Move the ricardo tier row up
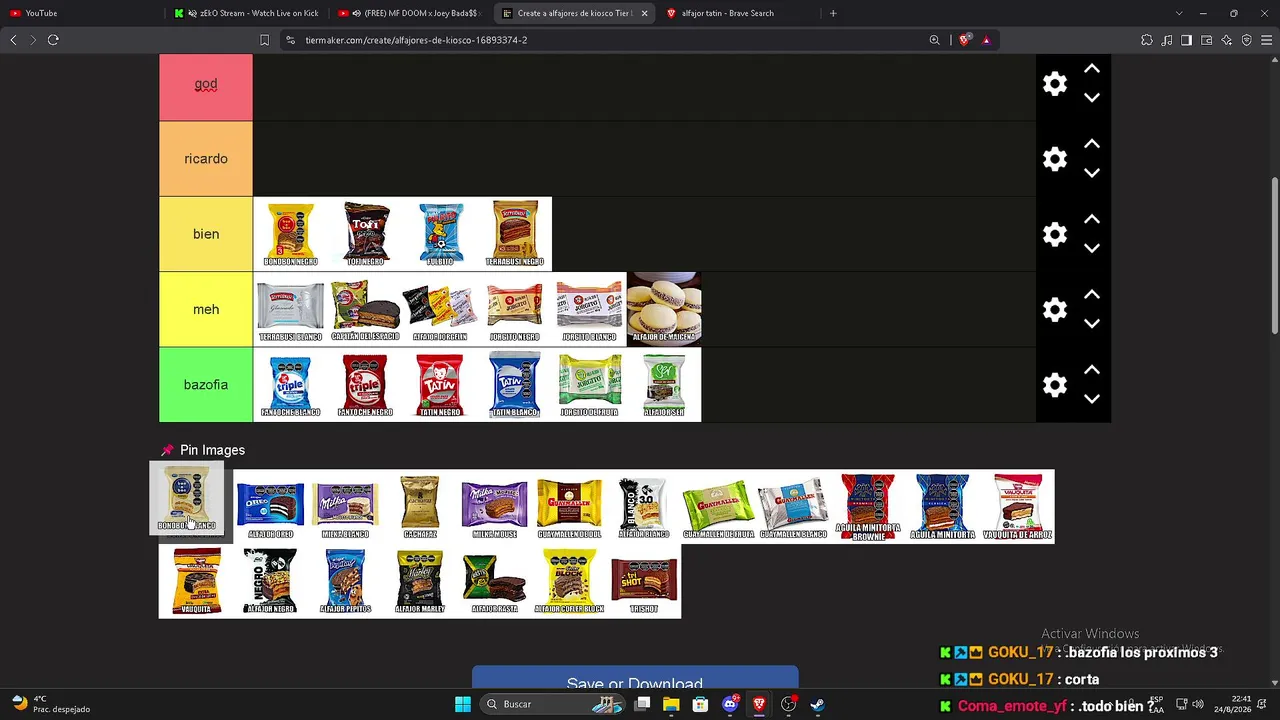The image size is (1280, 720). 1092,144
